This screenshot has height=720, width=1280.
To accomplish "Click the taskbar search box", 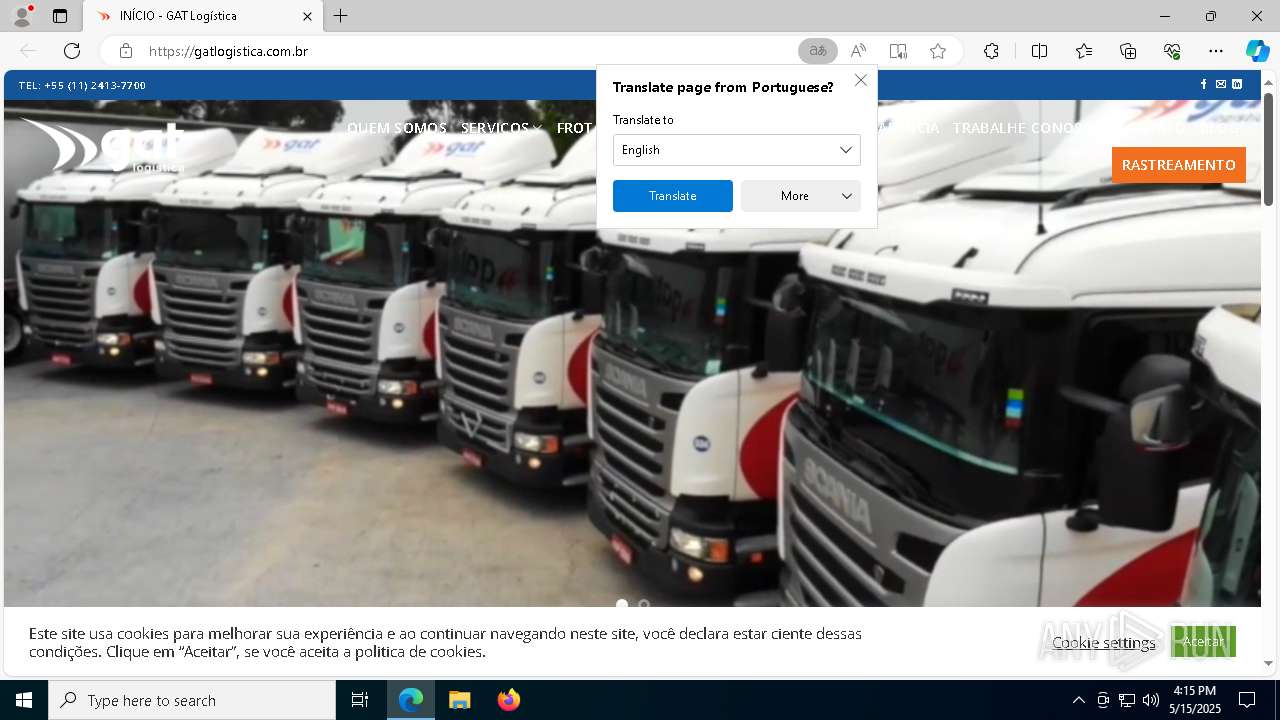I will click(x=192, y=700).
